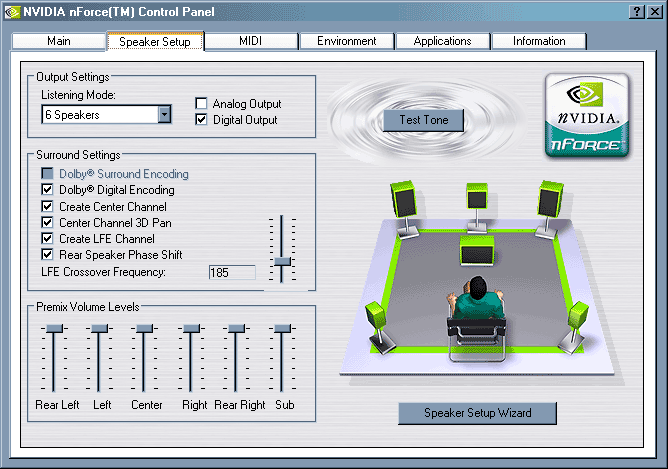668x469 pixels.
Task: Toggle Center Channel 3D Pan
Action: (47, 222)
